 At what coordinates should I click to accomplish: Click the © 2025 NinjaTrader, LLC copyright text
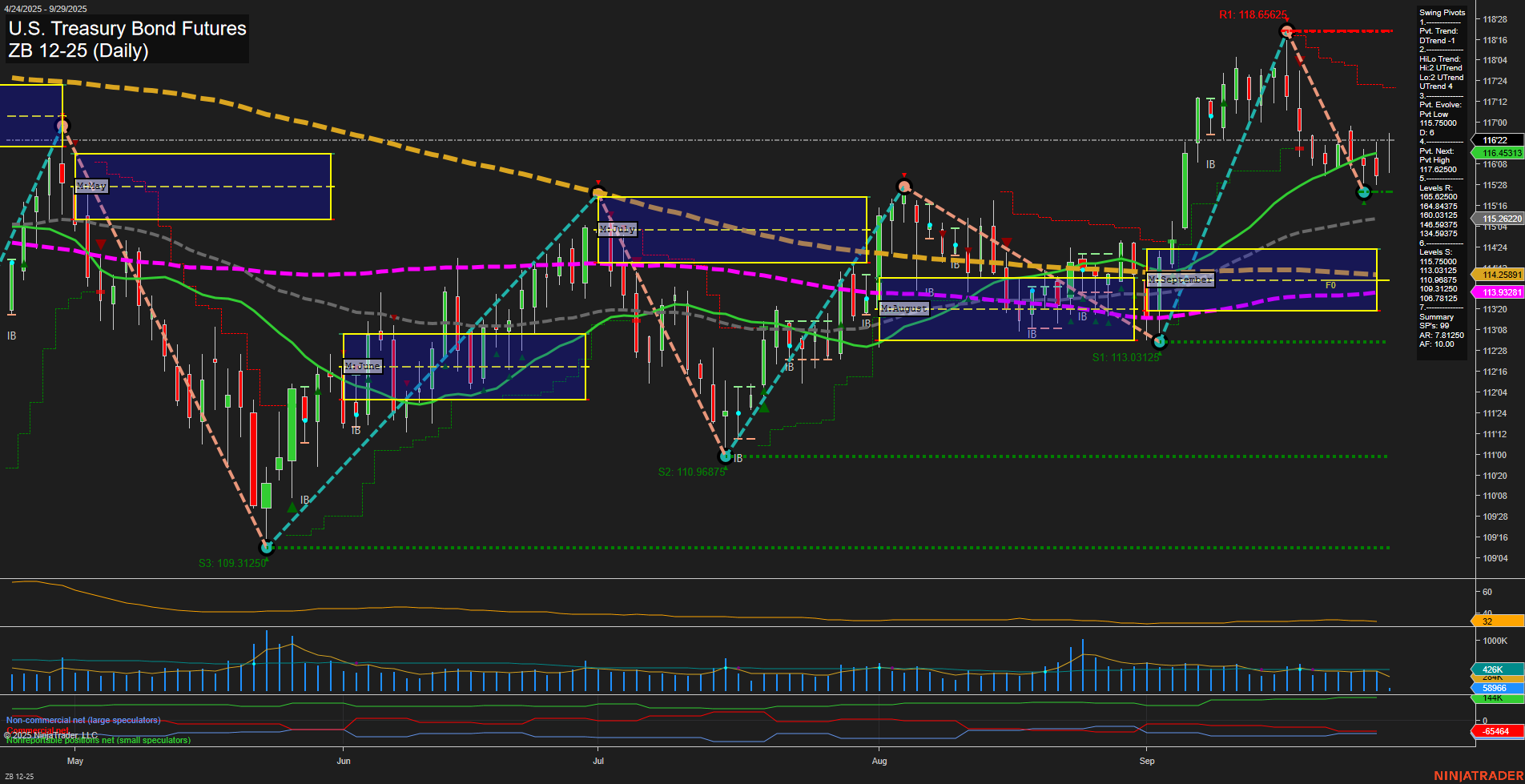coord(50,734)
